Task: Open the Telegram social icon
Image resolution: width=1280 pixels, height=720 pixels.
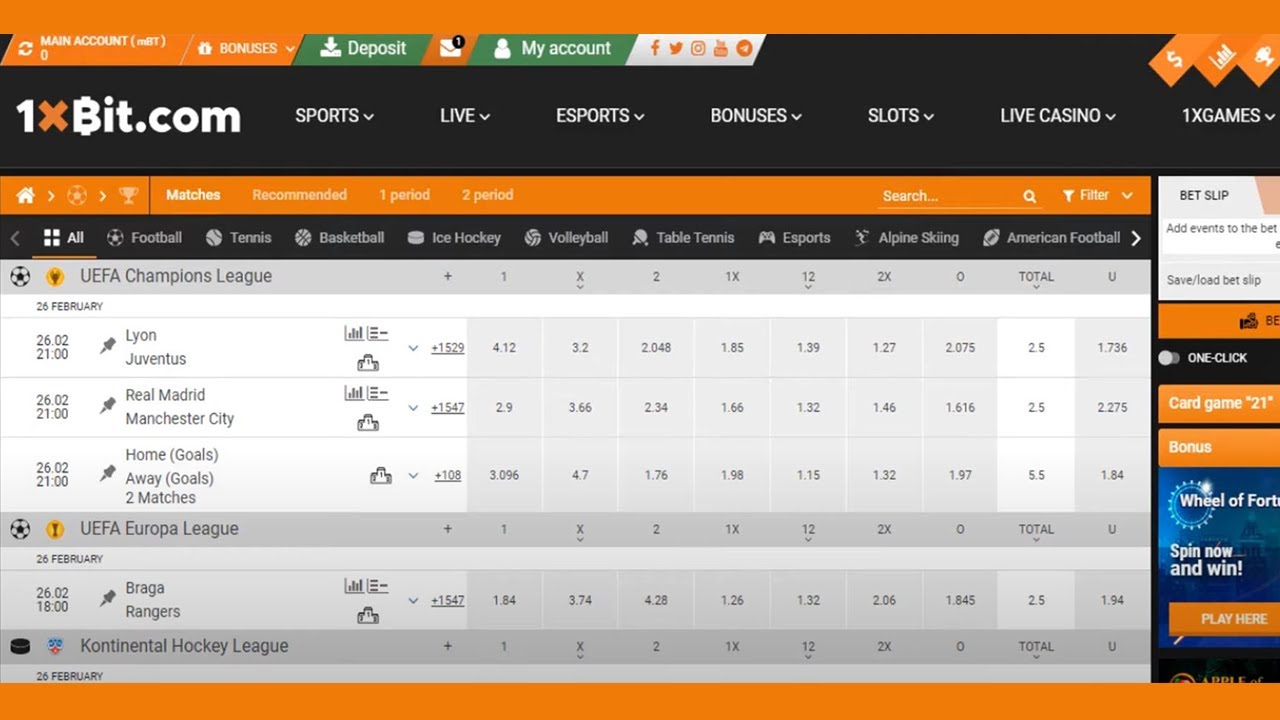Action: click(744, 48)
